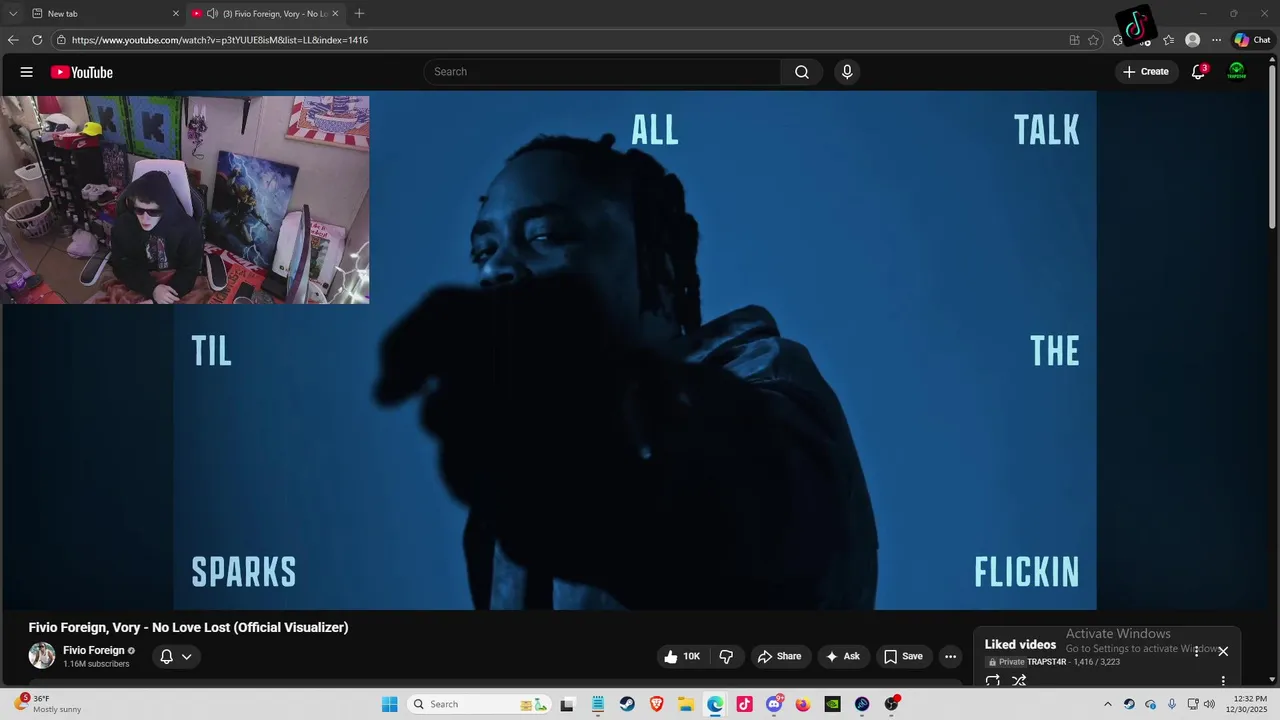The image size is (1280, 720).
Task: Open the YouTube hamburger guide menu
Action: pos(27,72)
